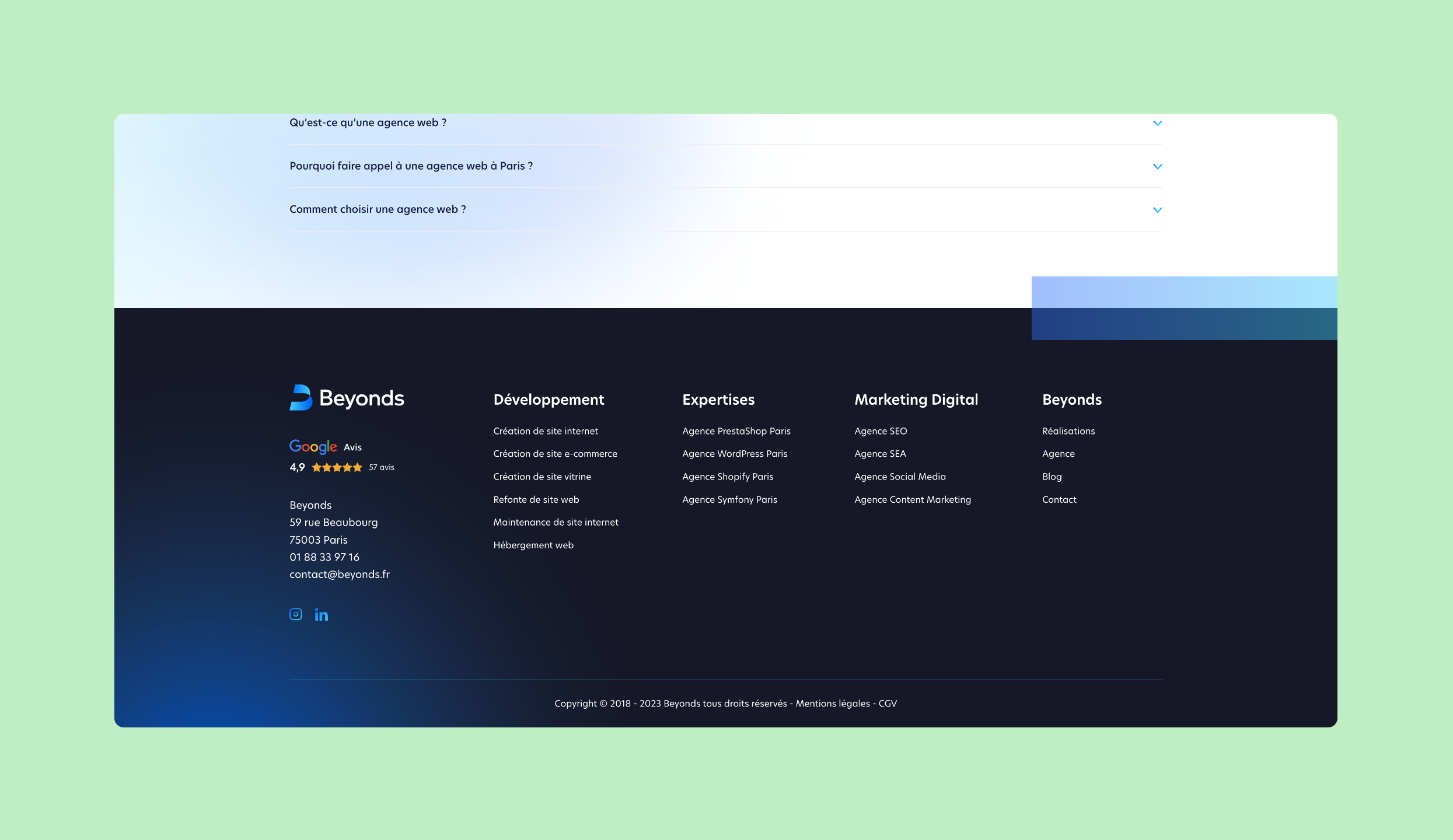Select 'Agence SEO' under Marketing Digital
1453x840 pixels.
point(880,430)
